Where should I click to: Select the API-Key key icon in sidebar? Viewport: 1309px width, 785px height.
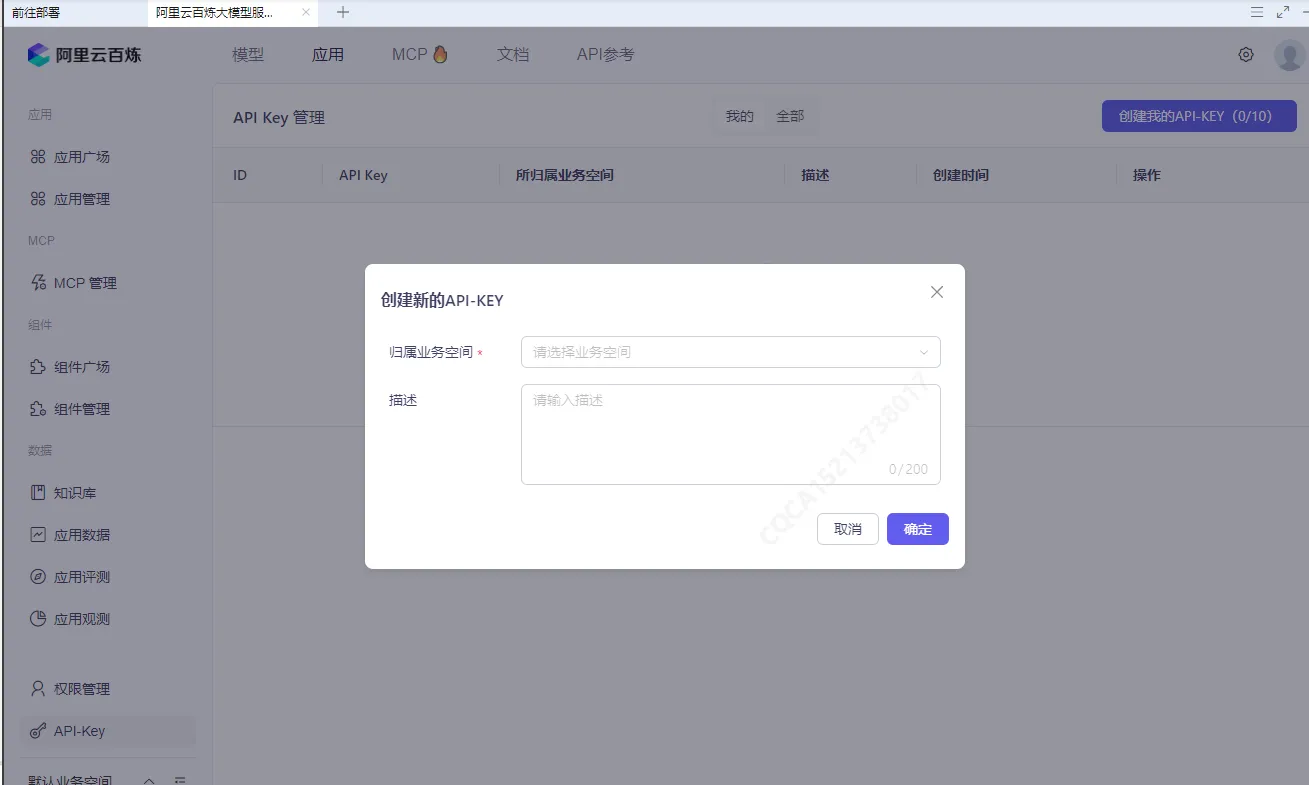tap(38, 731)
